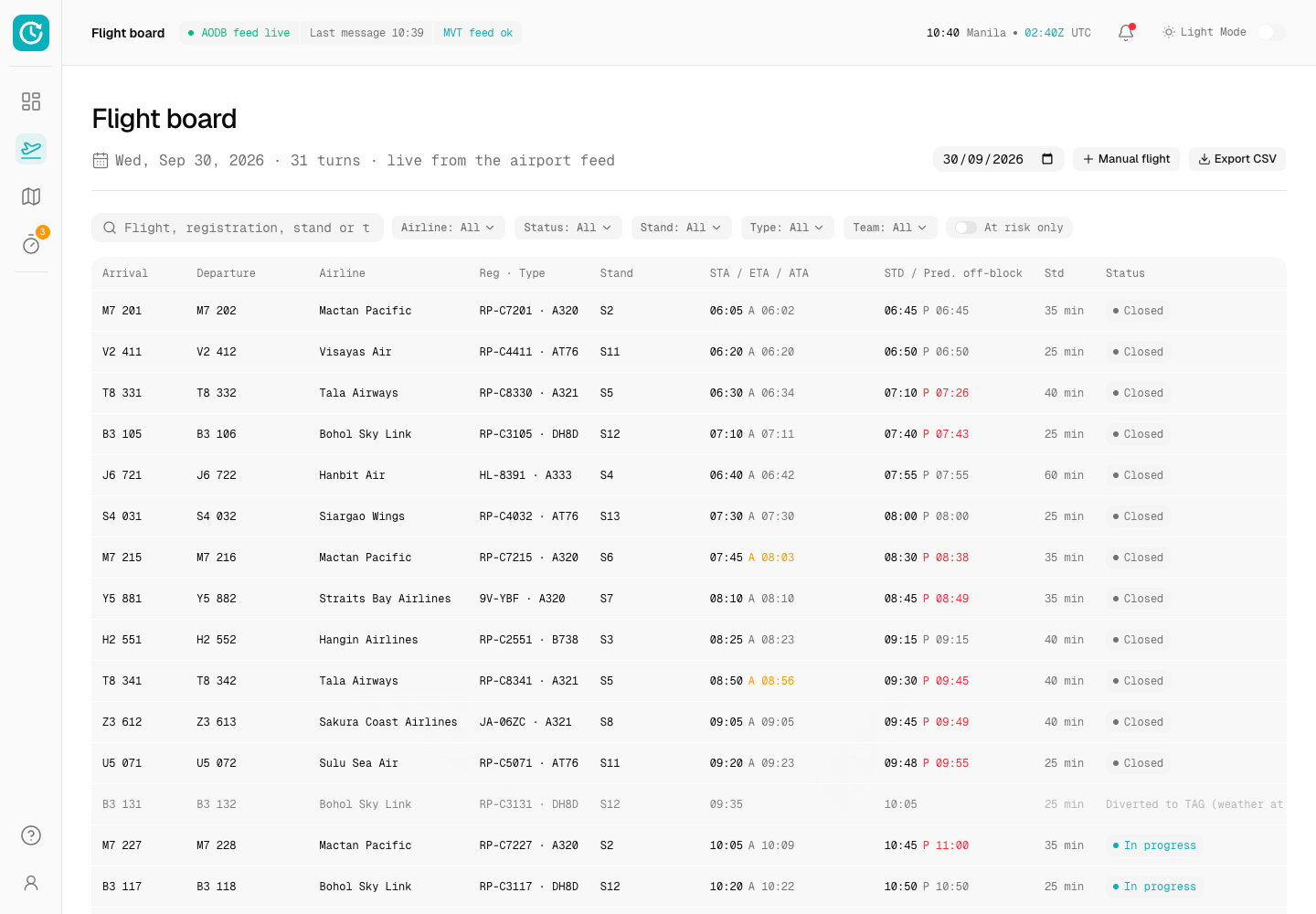Open the notifications bell

click(1126, 33)
